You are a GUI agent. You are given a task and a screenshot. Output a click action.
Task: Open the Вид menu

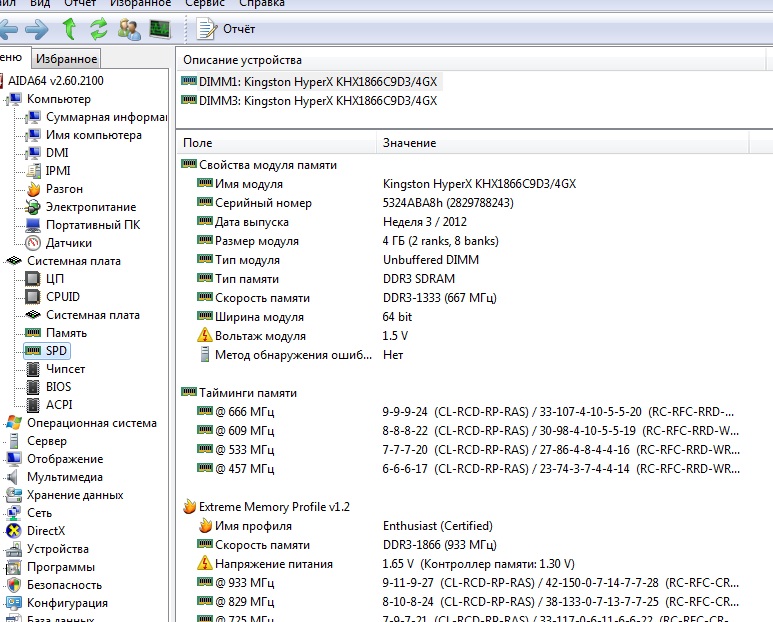tap(40, 3)
